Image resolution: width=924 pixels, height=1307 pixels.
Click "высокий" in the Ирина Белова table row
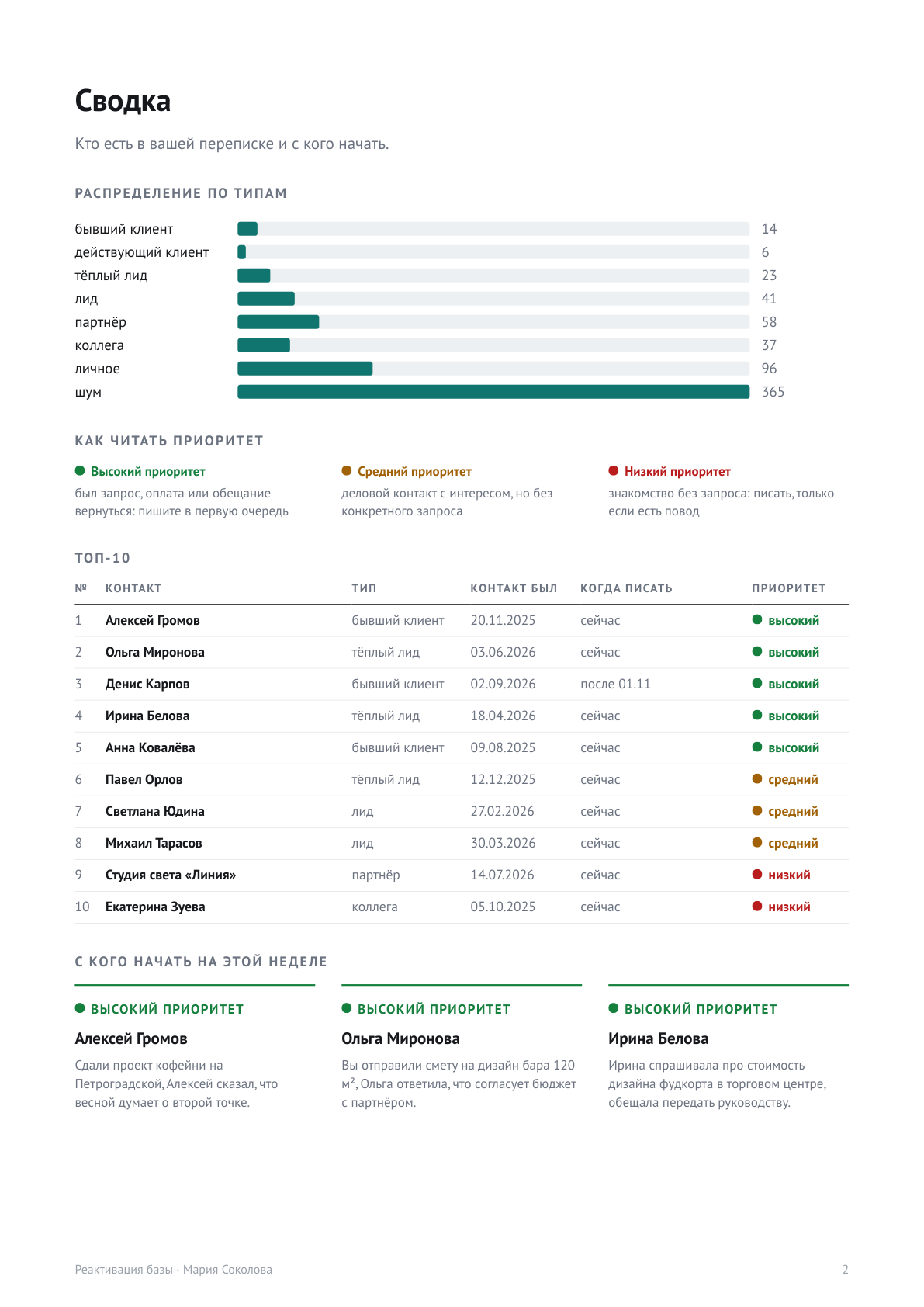click(794, 716)
